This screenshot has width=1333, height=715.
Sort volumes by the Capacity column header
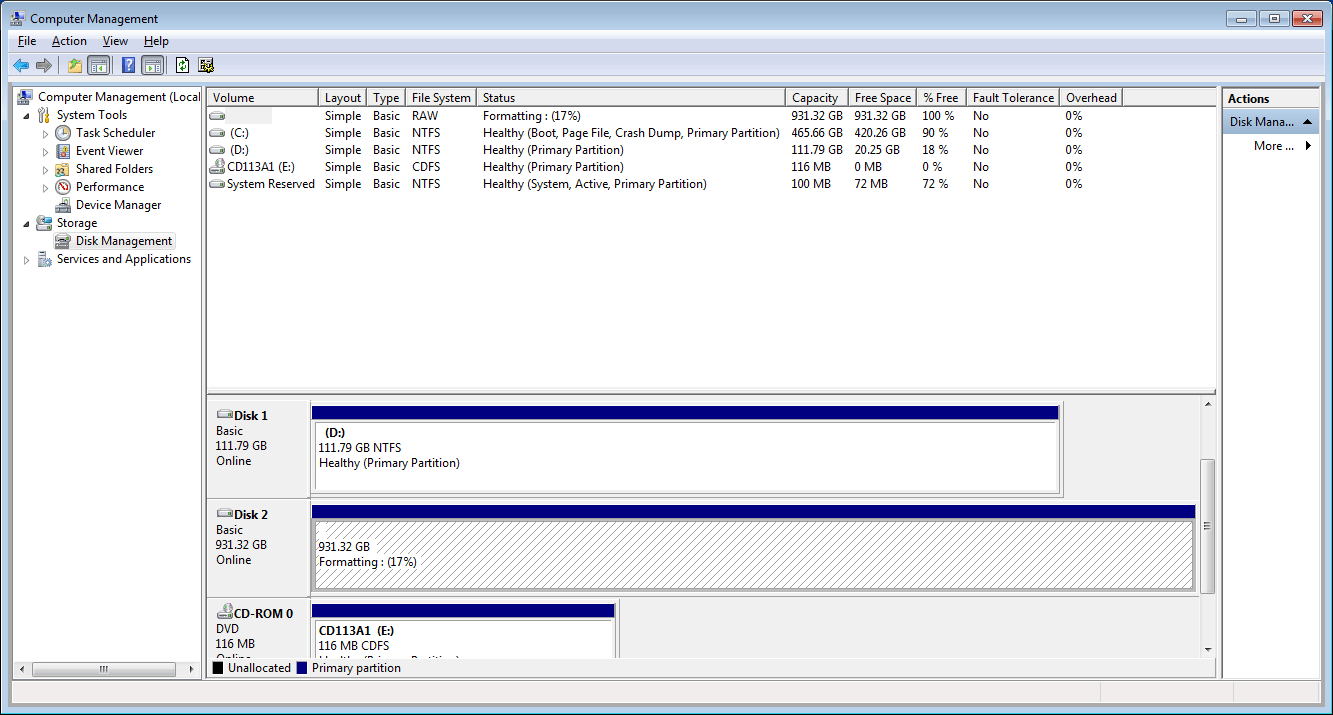[815, 97]
